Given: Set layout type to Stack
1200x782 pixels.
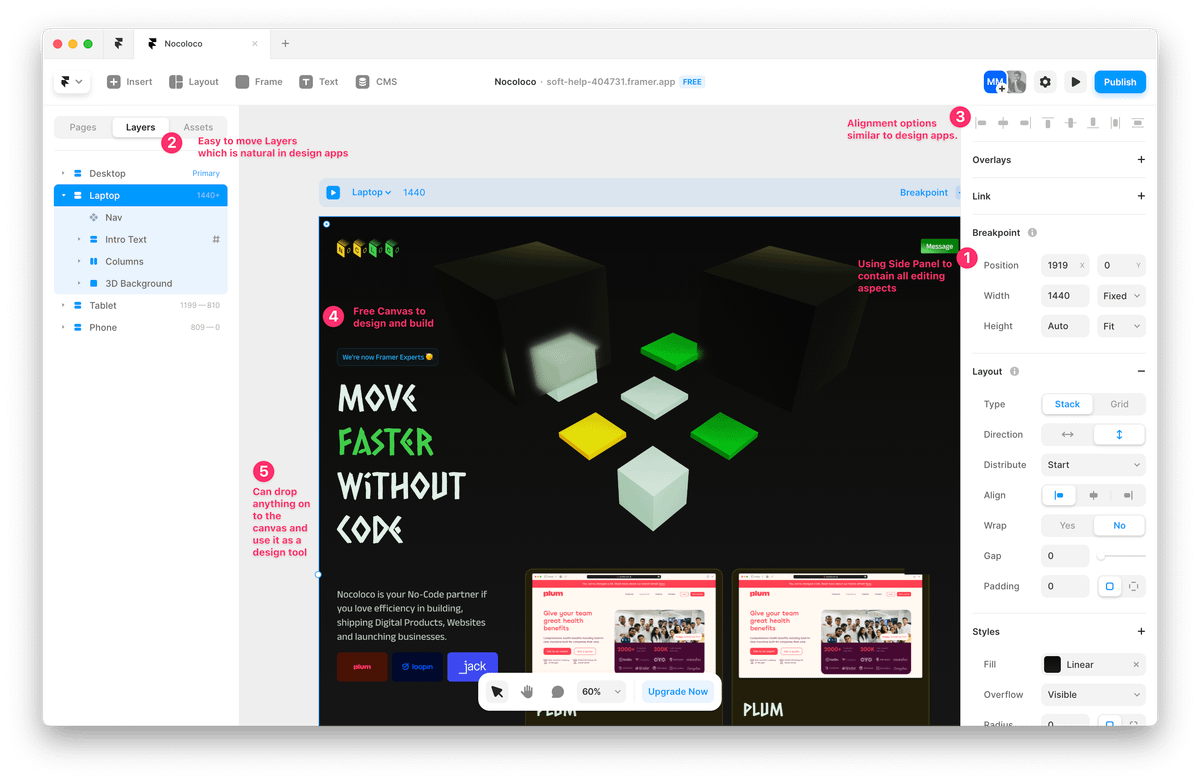Looking at the screenshot, I should pyautogui.click(x=1067, y=404).
